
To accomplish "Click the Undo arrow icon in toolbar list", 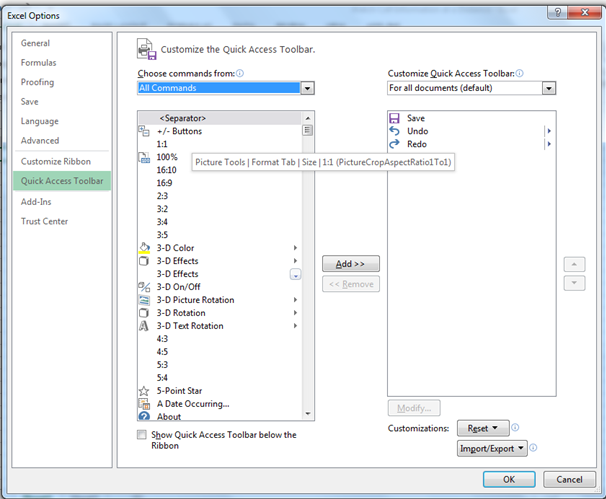I will coord(394,131).
